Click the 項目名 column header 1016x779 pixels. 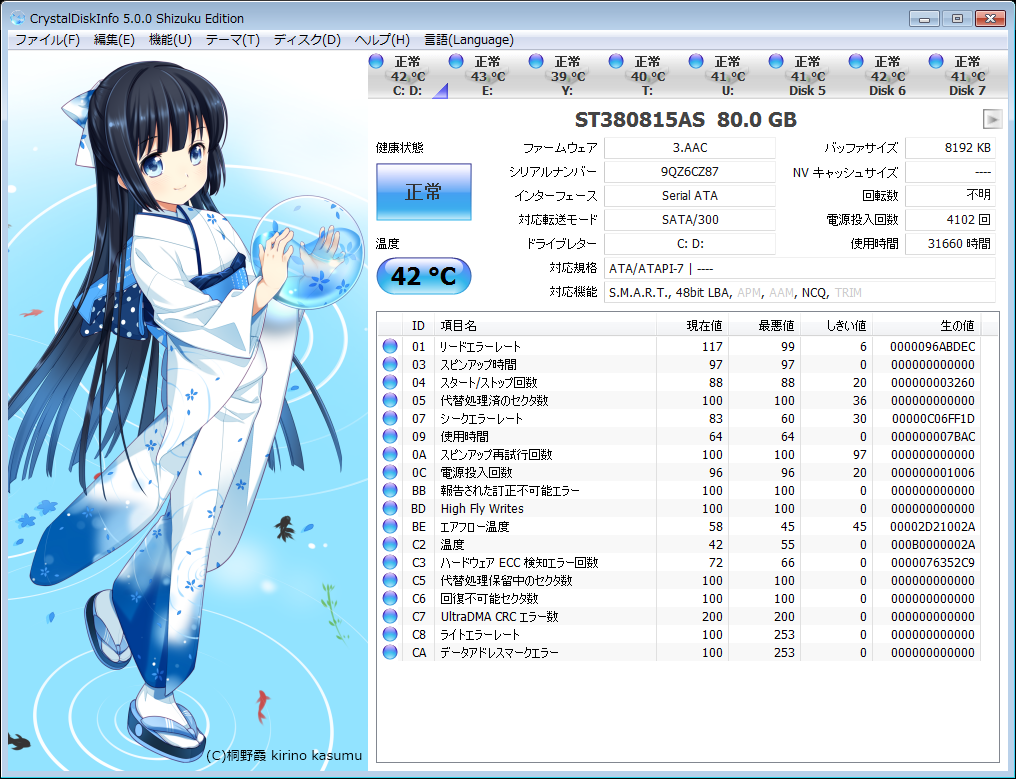(x=546, y=325)
